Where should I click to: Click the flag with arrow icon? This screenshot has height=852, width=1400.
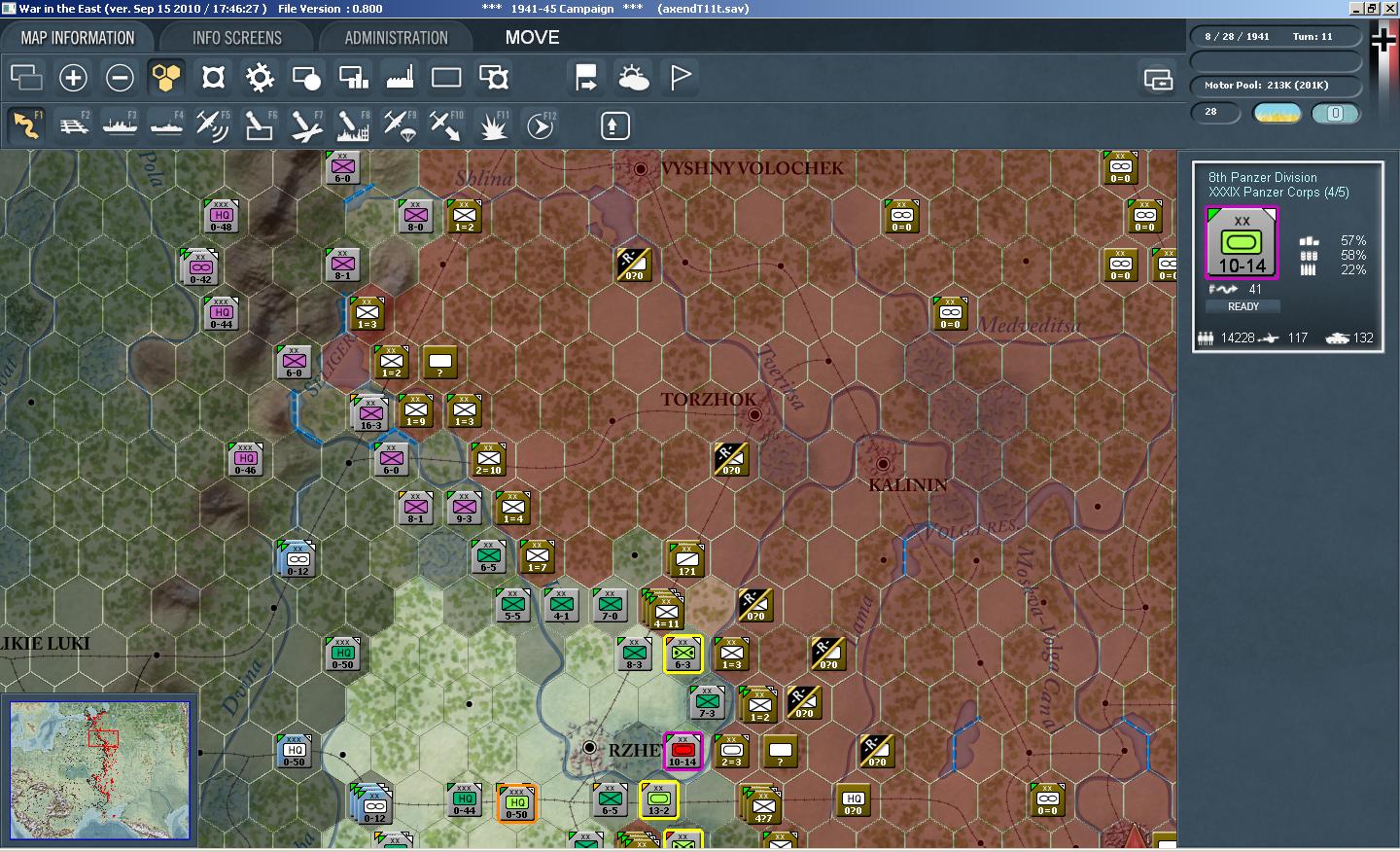point(586,78)
